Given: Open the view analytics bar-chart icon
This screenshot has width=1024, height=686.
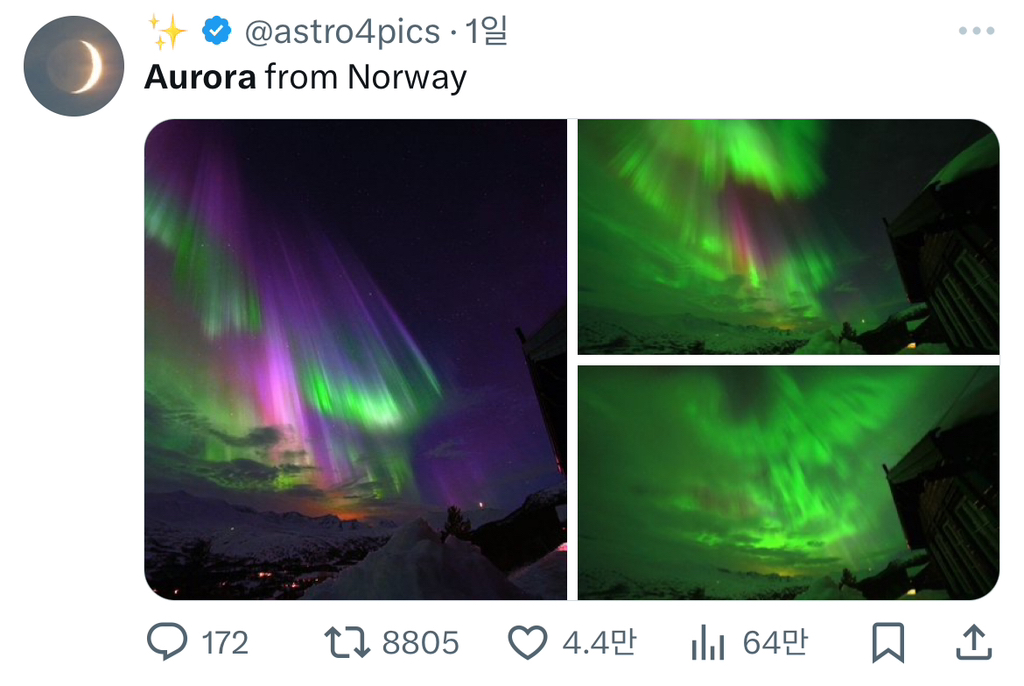Looking at the screenshot, I should pos(708,642).
